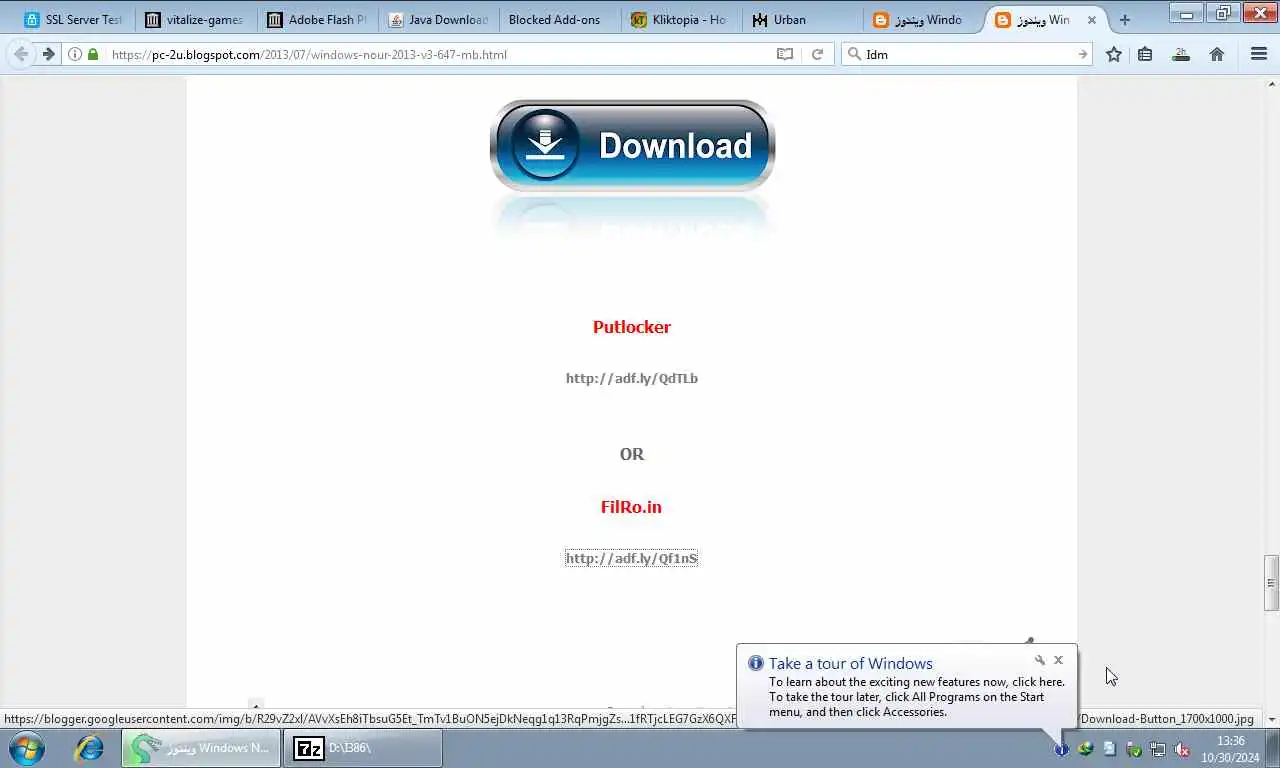Click the Show Desktop strip

coord(1273,749)
